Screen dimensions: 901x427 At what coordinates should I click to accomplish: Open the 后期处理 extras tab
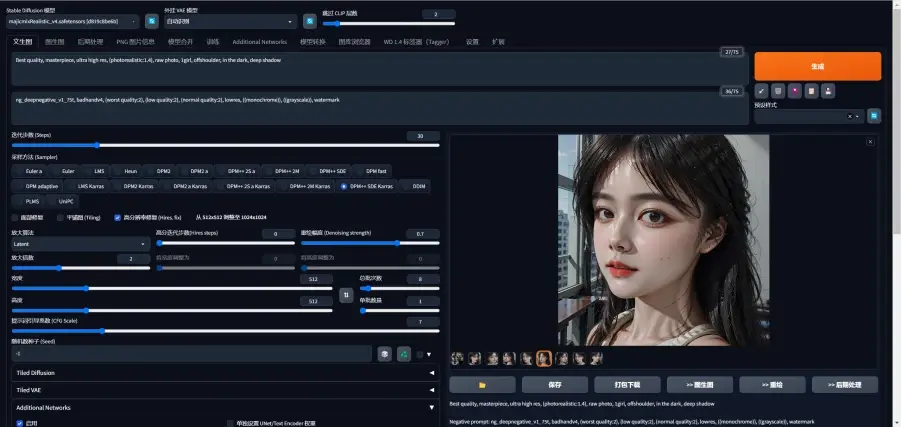tap(90, 42)
